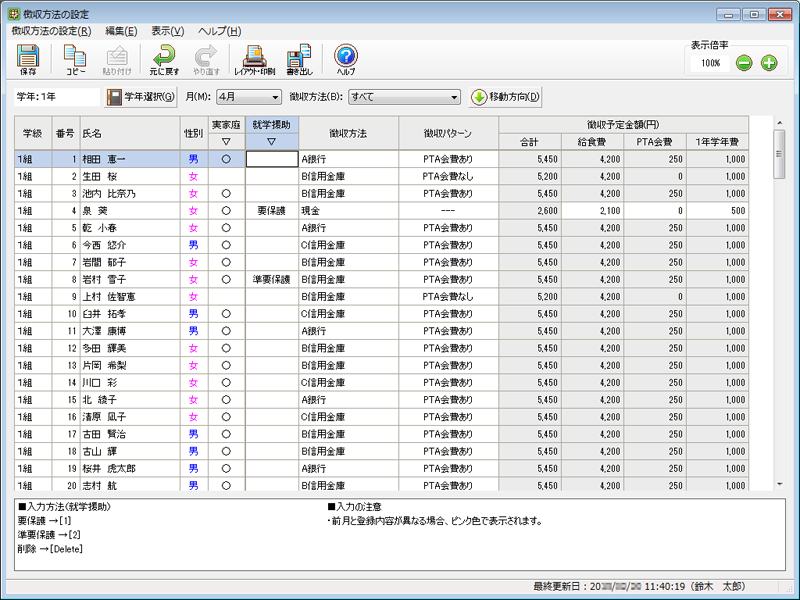Select PTA会費なし cell for 生田 桜

click(x=448, y=177)
